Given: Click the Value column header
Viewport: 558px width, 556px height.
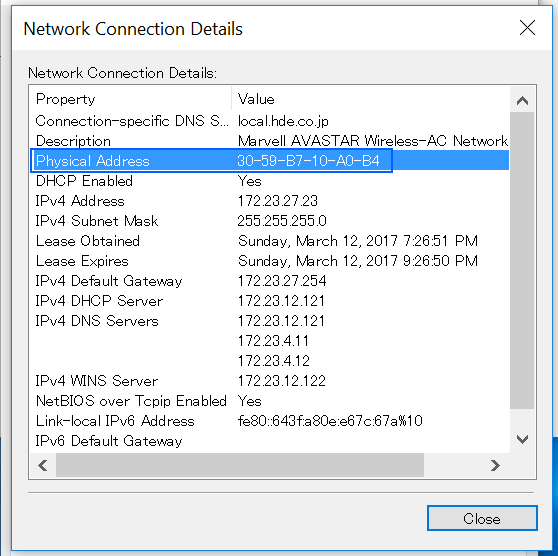Looking at the screenshot, I should 370,99.
